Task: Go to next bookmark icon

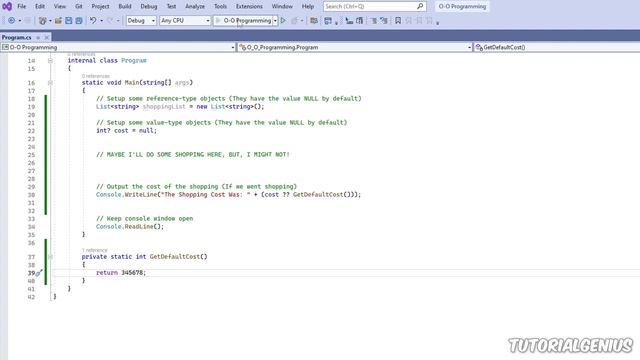Action: (x=419, y=20)
